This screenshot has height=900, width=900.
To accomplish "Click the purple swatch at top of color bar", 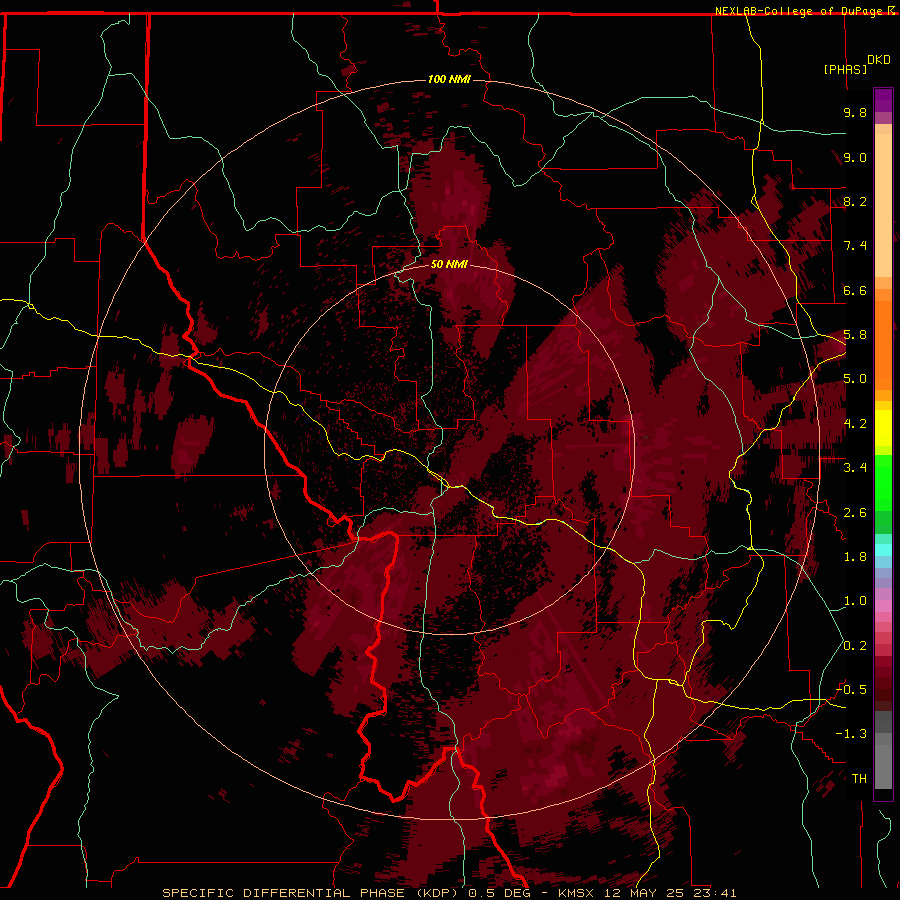I will point(883,100).
